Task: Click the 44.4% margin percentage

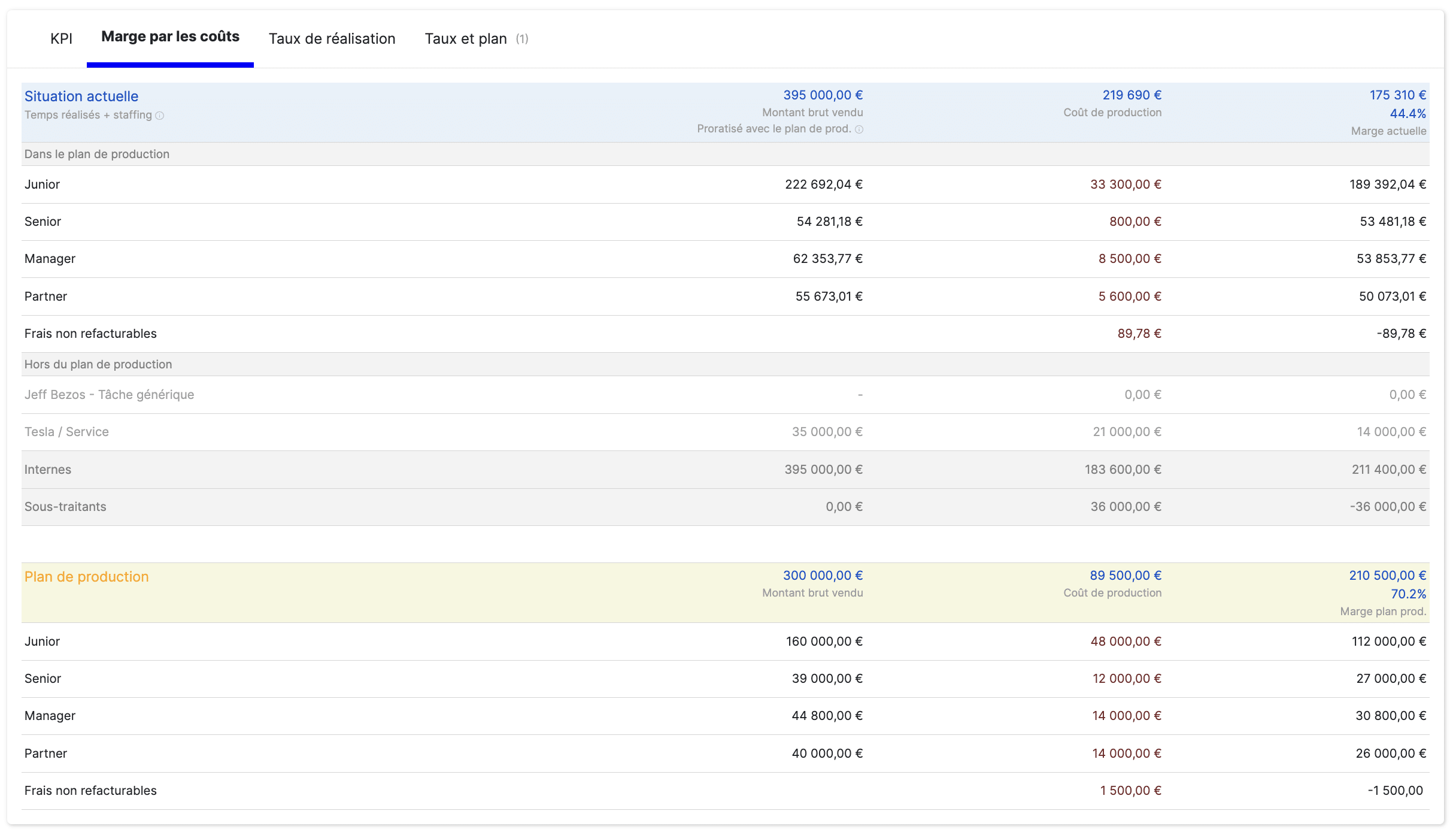Action: click(x=1408, y=114)
